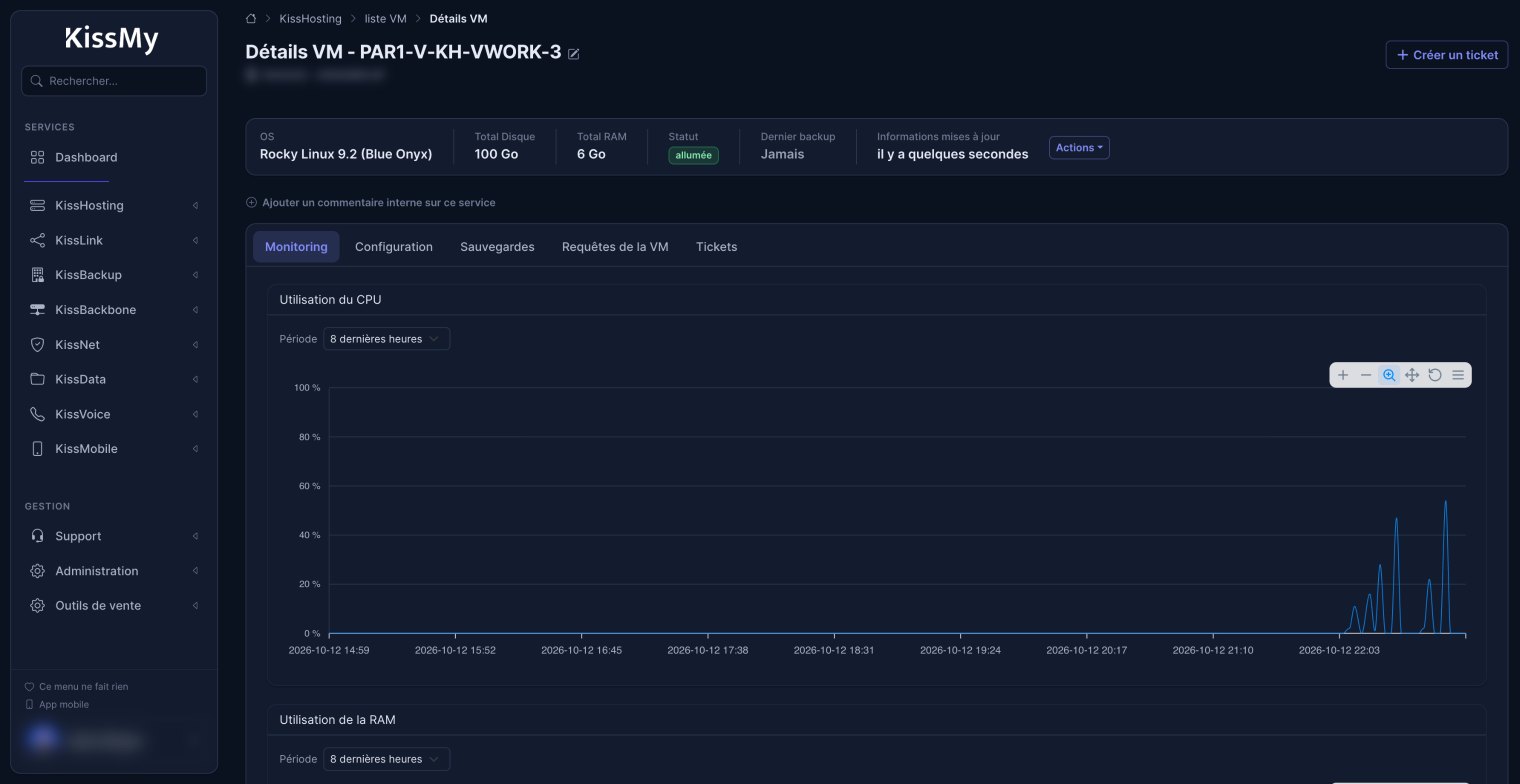Screen dimensions: 1520x784
Task: Click the KissHosting server icon
Action: (38, 205)
